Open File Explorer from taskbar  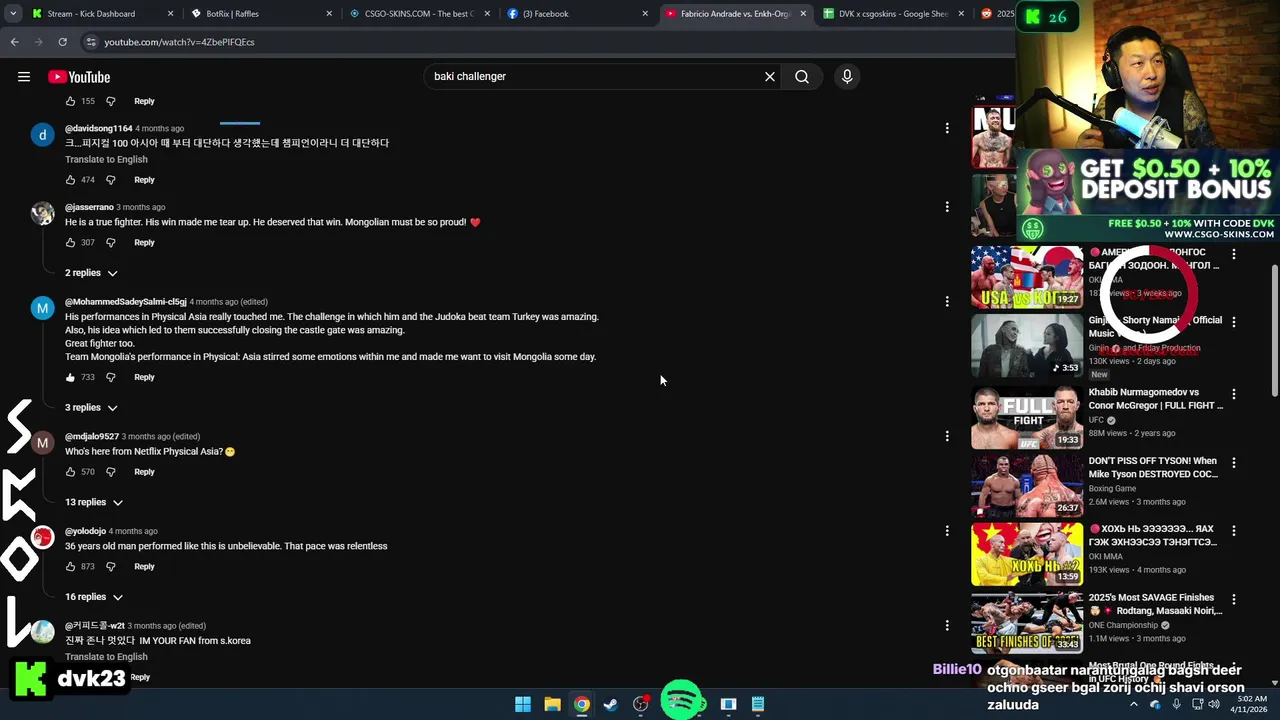552,704
